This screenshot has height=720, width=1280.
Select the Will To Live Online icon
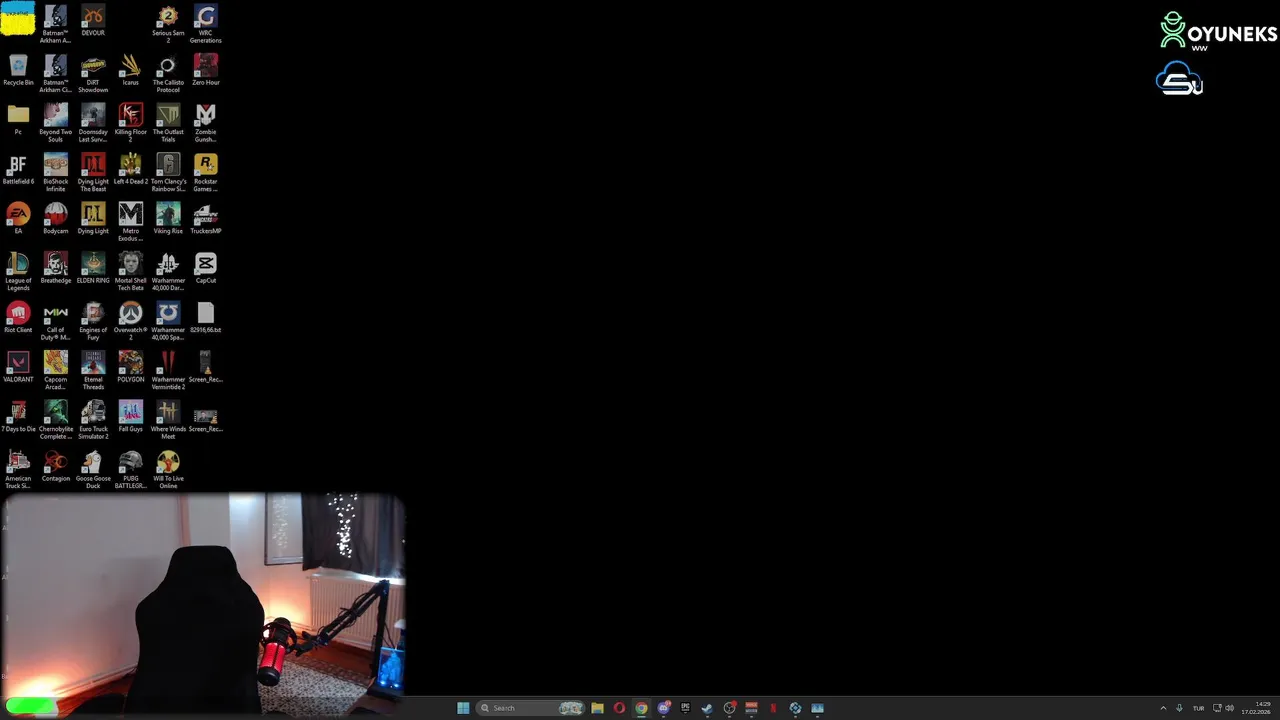coord(168,469)
